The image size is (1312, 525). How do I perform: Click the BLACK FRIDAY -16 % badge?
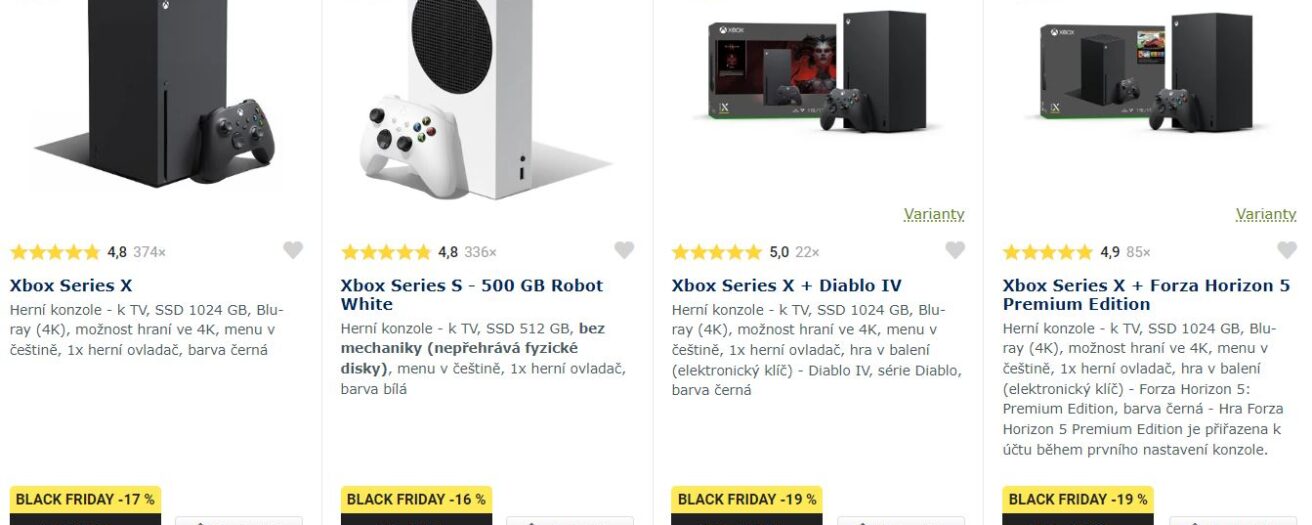416,499
